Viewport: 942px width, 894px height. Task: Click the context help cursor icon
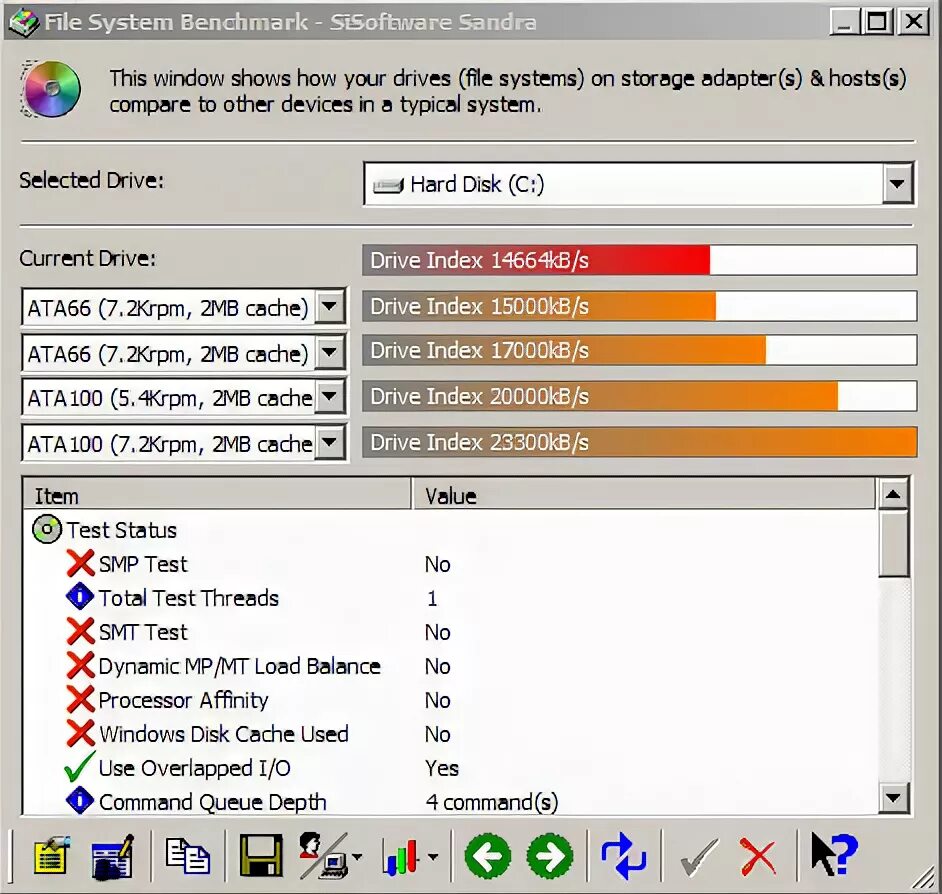834,854
